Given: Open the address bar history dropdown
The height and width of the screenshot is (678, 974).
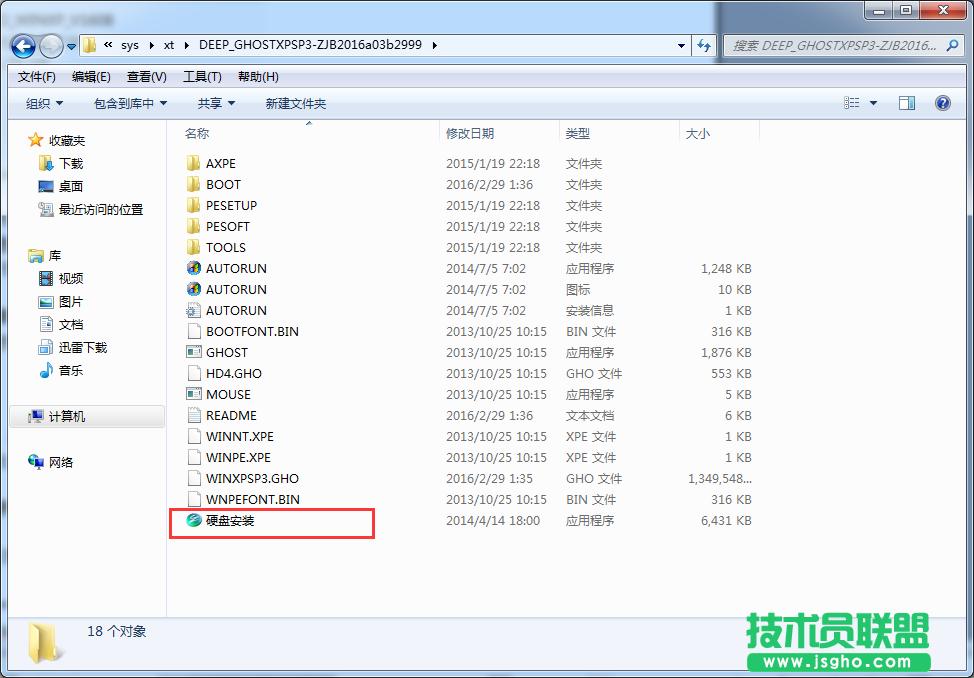Looking at the screenshot, I should click(x=679, y=46).
